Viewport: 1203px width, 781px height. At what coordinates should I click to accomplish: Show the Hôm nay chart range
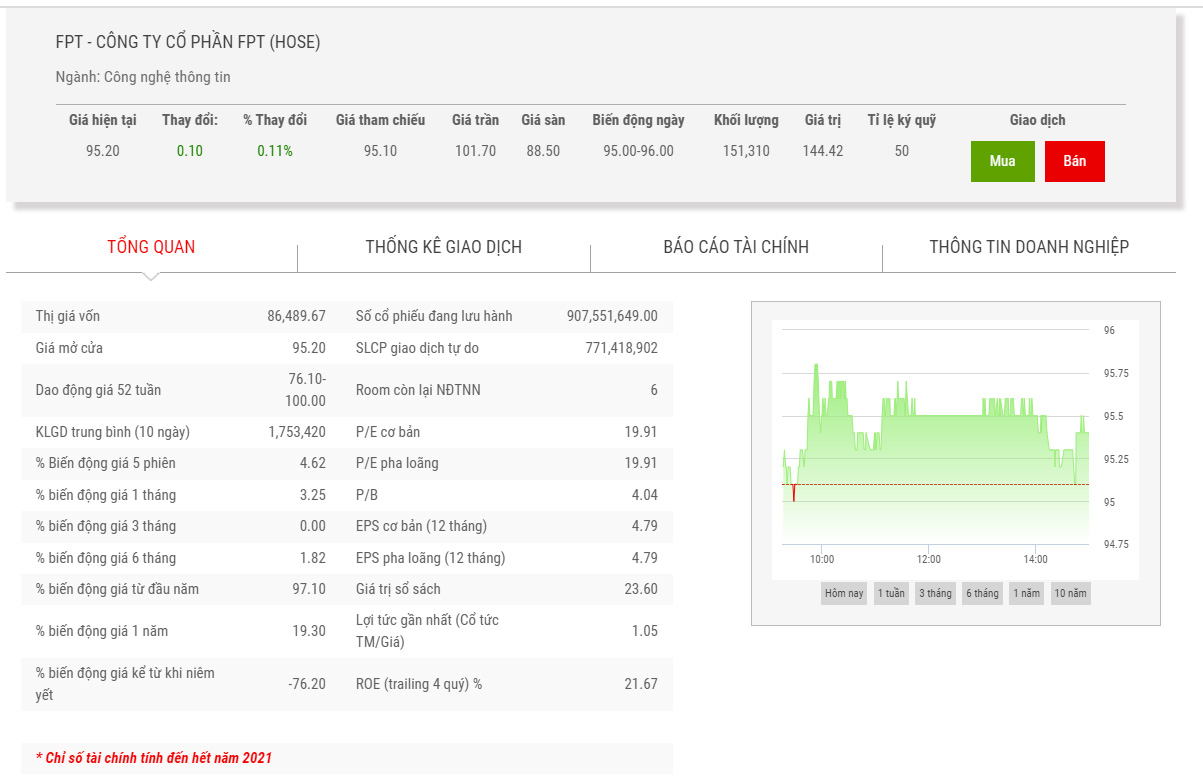tap(843, 593)
